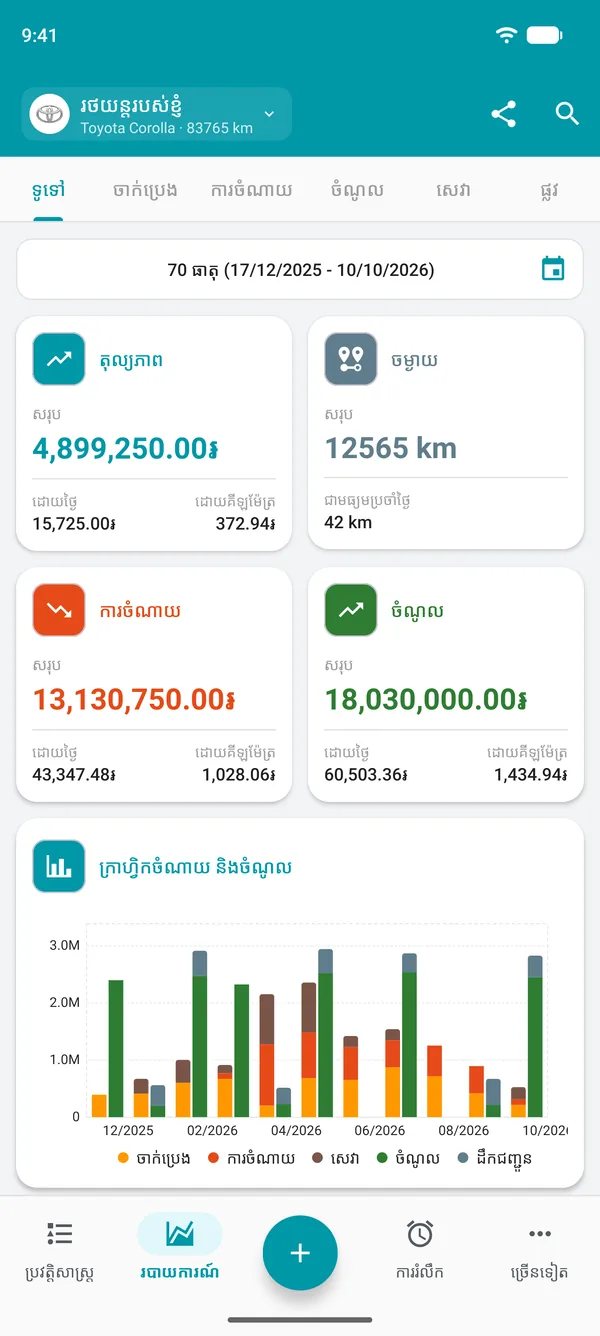The height and width of the screenshot is (1336, 600).
Task: Tap the 12/2025 axis label
Action: click(129, 1130)
